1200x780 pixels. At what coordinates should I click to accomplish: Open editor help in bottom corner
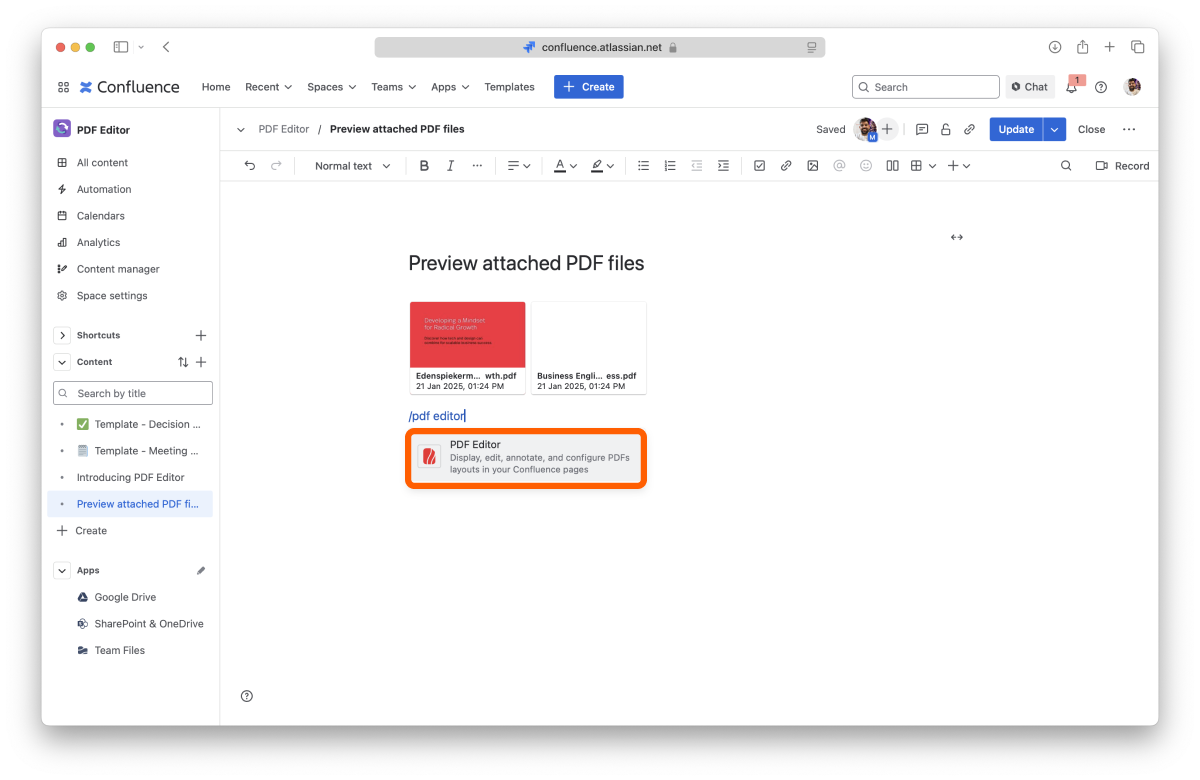pos(247,696)
